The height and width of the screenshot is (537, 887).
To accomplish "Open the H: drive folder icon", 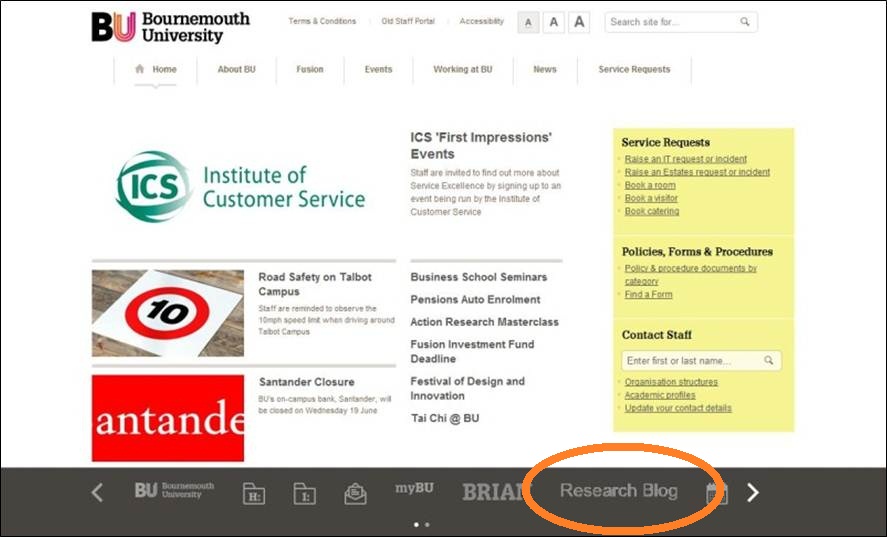I will click(x=253, y=493).
